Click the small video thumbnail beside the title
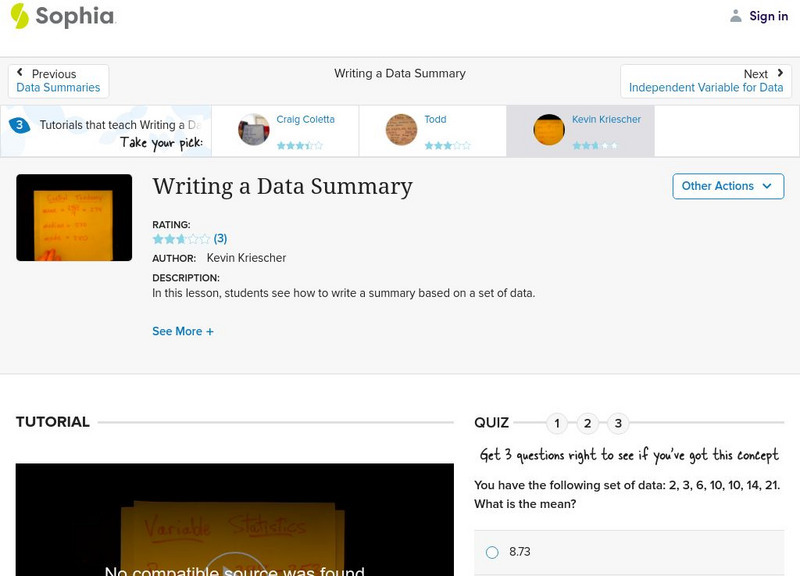The height and width of the screenshot is (576, 800). [74, 216]
